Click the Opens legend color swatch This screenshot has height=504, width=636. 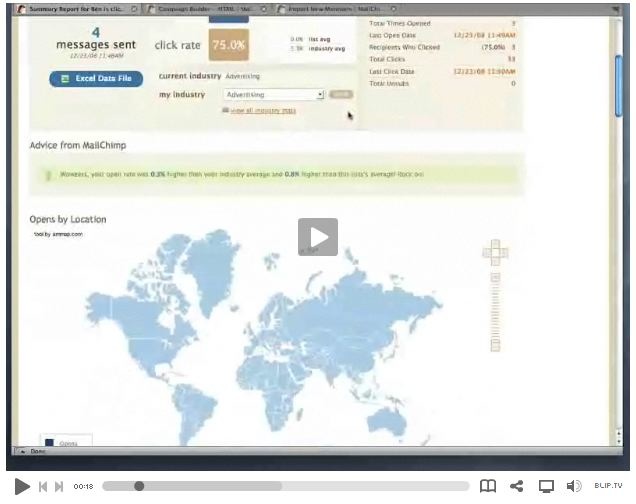[49, 442]
